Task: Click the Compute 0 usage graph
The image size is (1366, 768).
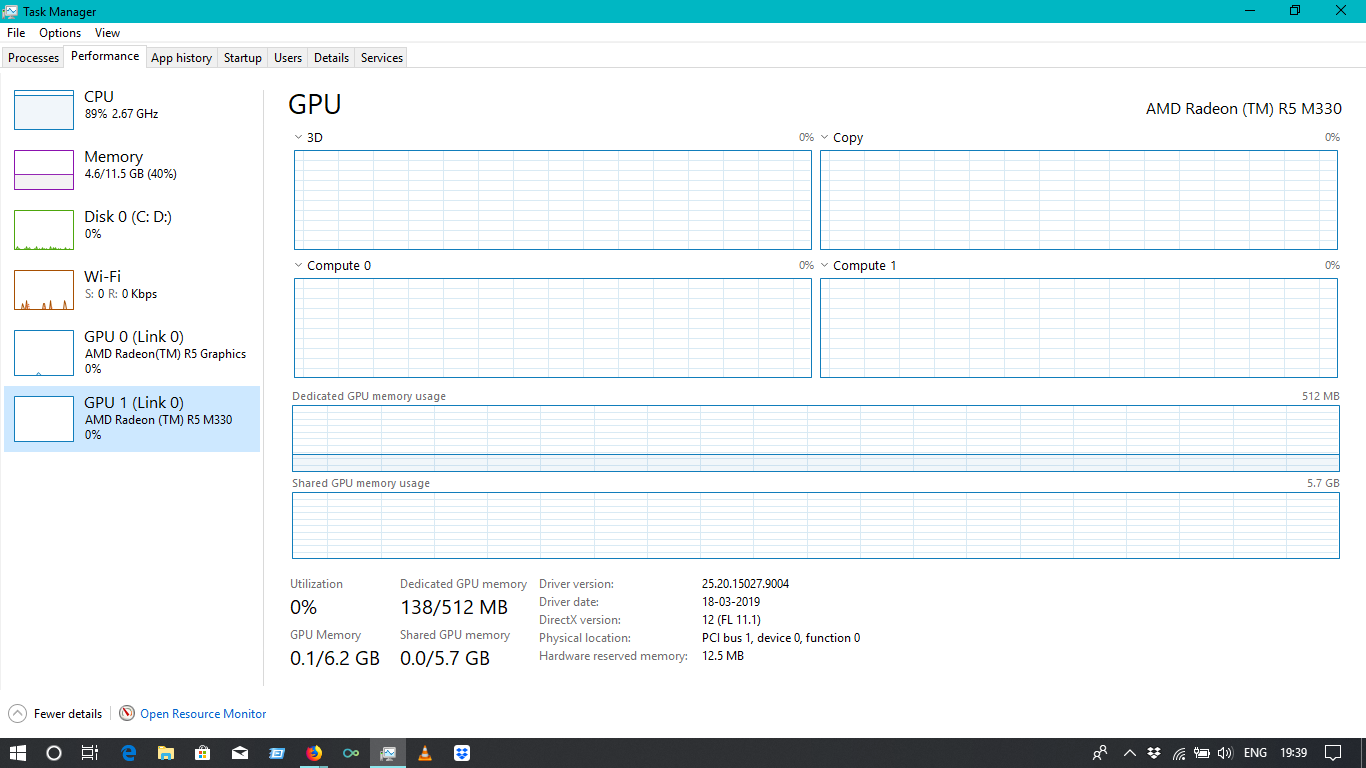Action: pyautogui.click(x=553, y=328)
